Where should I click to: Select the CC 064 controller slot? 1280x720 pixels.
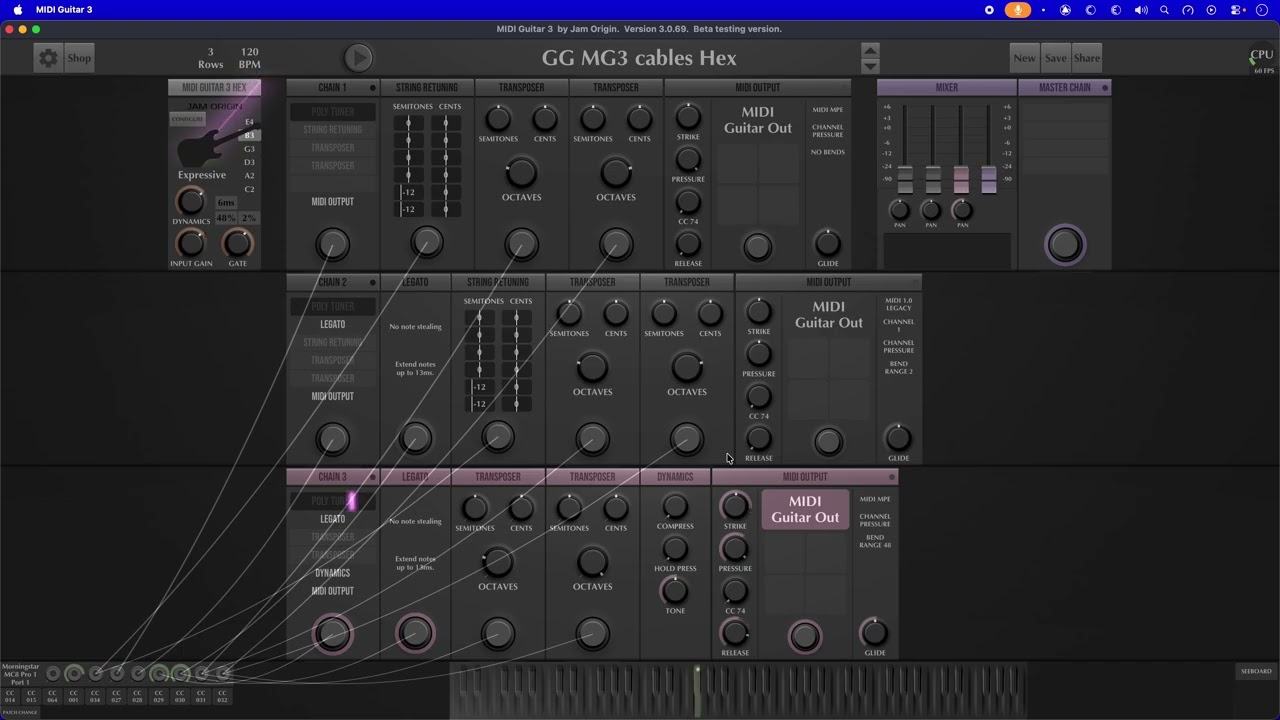(52, 696)
